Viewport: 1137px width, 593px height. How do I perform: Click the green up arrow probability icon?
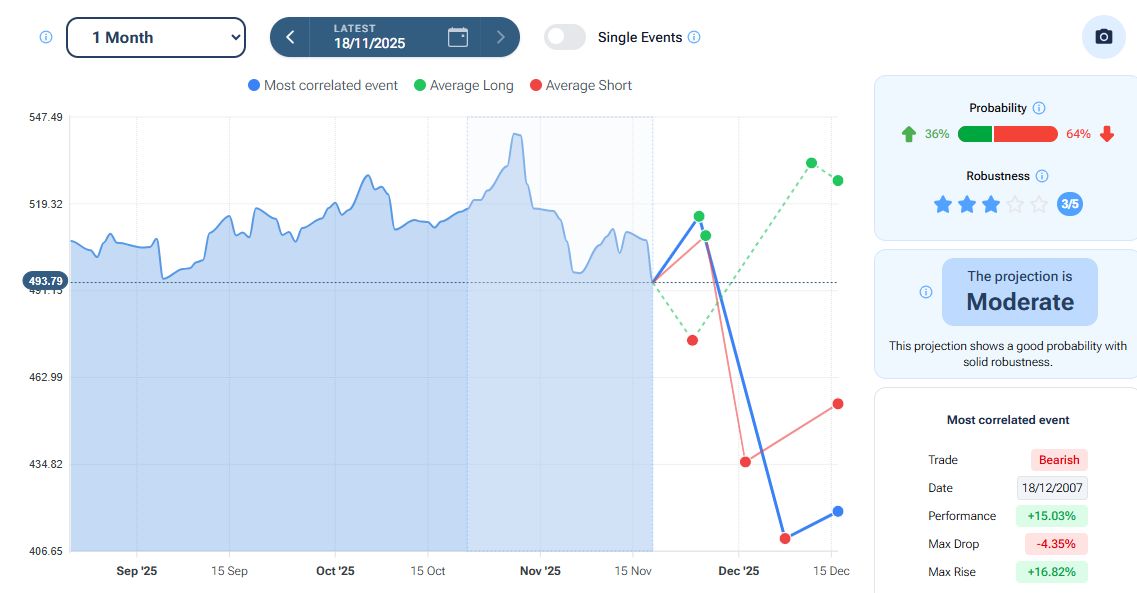point(908,134)
